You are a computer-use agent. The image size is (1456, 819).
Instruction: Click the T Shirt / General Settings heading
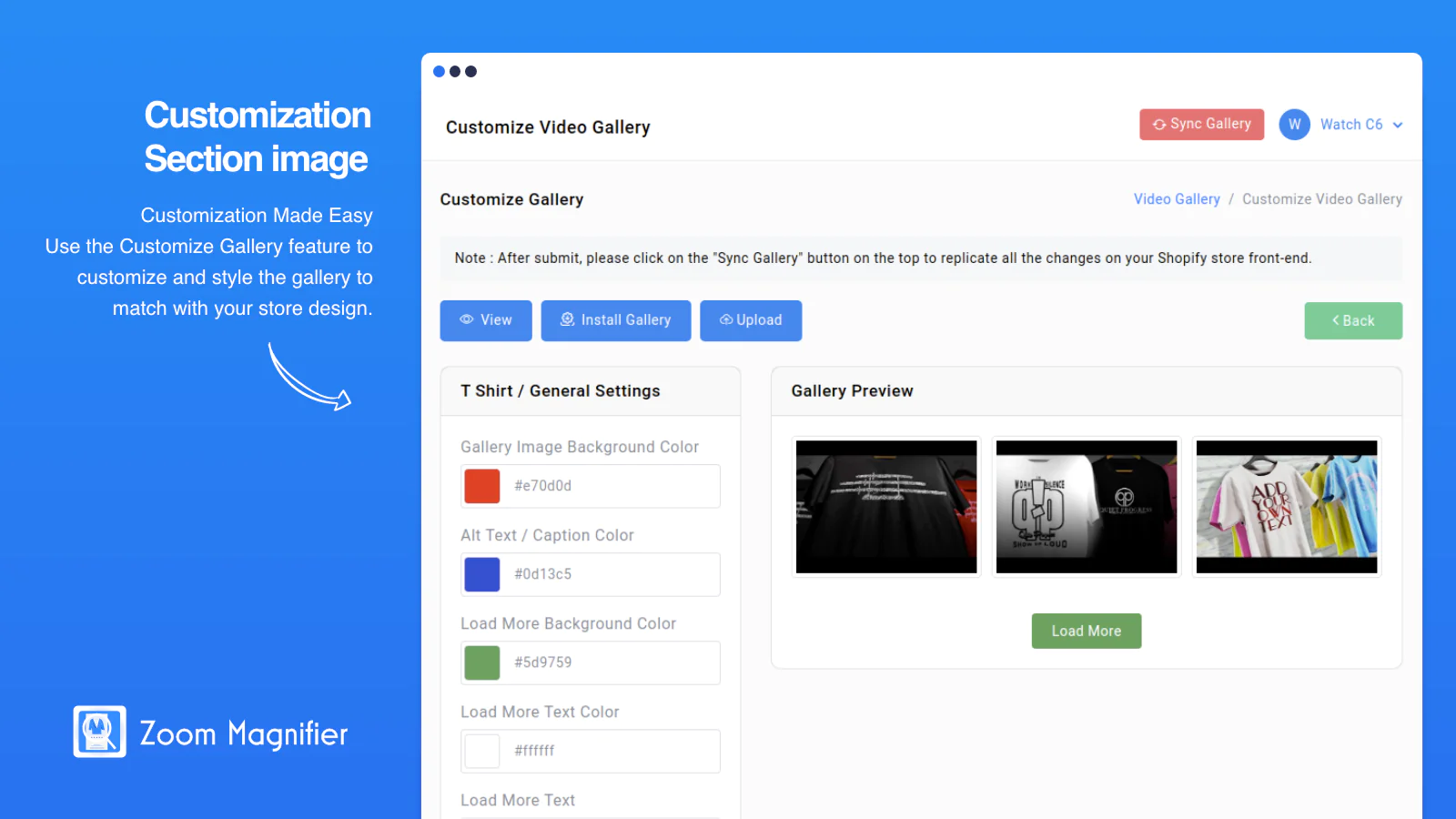click(561, 391)
